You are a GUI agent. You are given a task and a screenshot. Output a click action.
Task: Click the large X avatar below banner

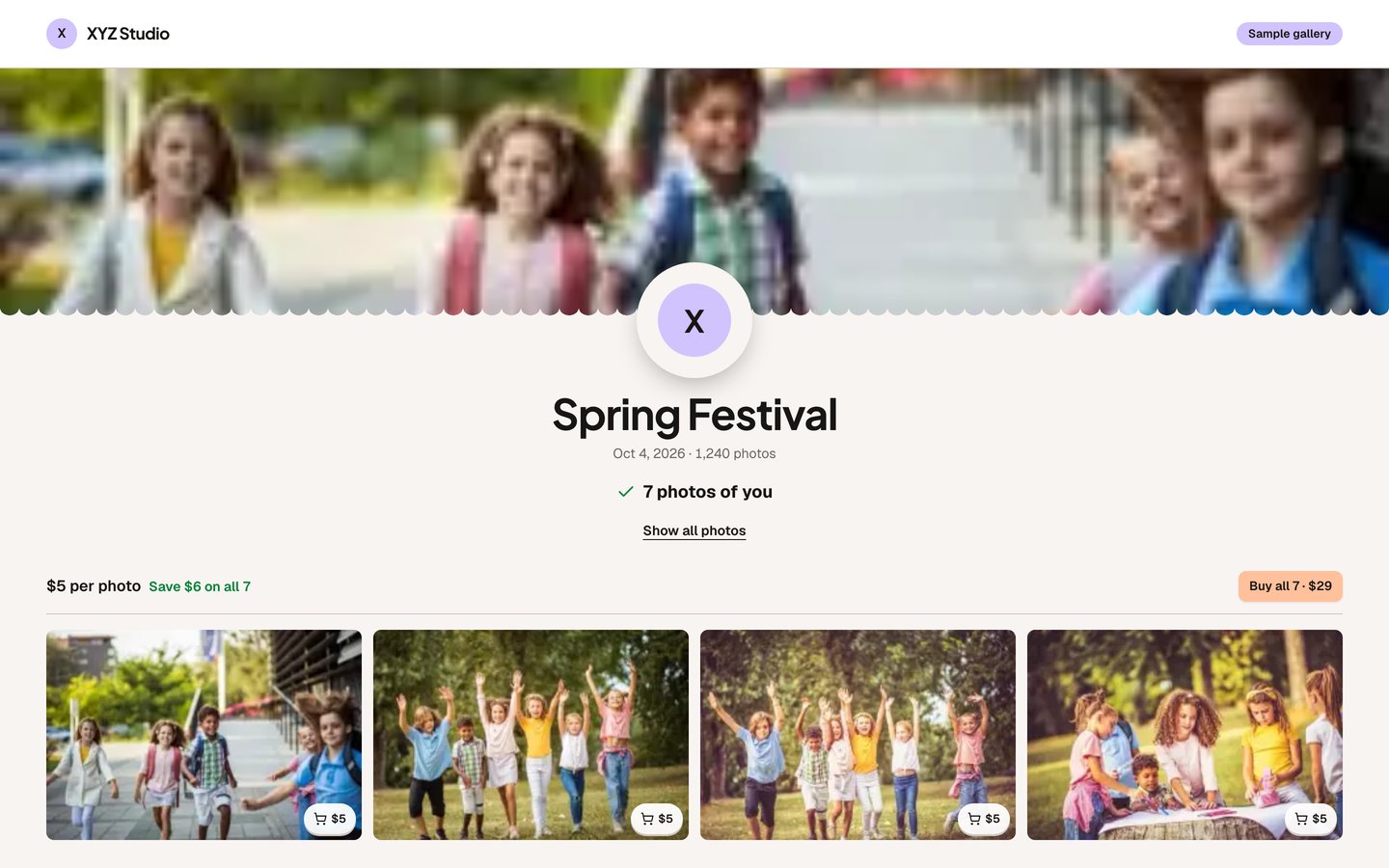pos(694,320)
